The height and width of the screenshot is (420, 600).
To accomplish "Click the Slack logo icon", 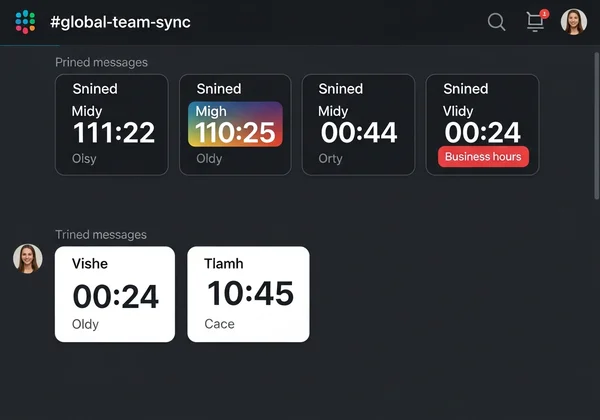I will [x=25, y=21].
